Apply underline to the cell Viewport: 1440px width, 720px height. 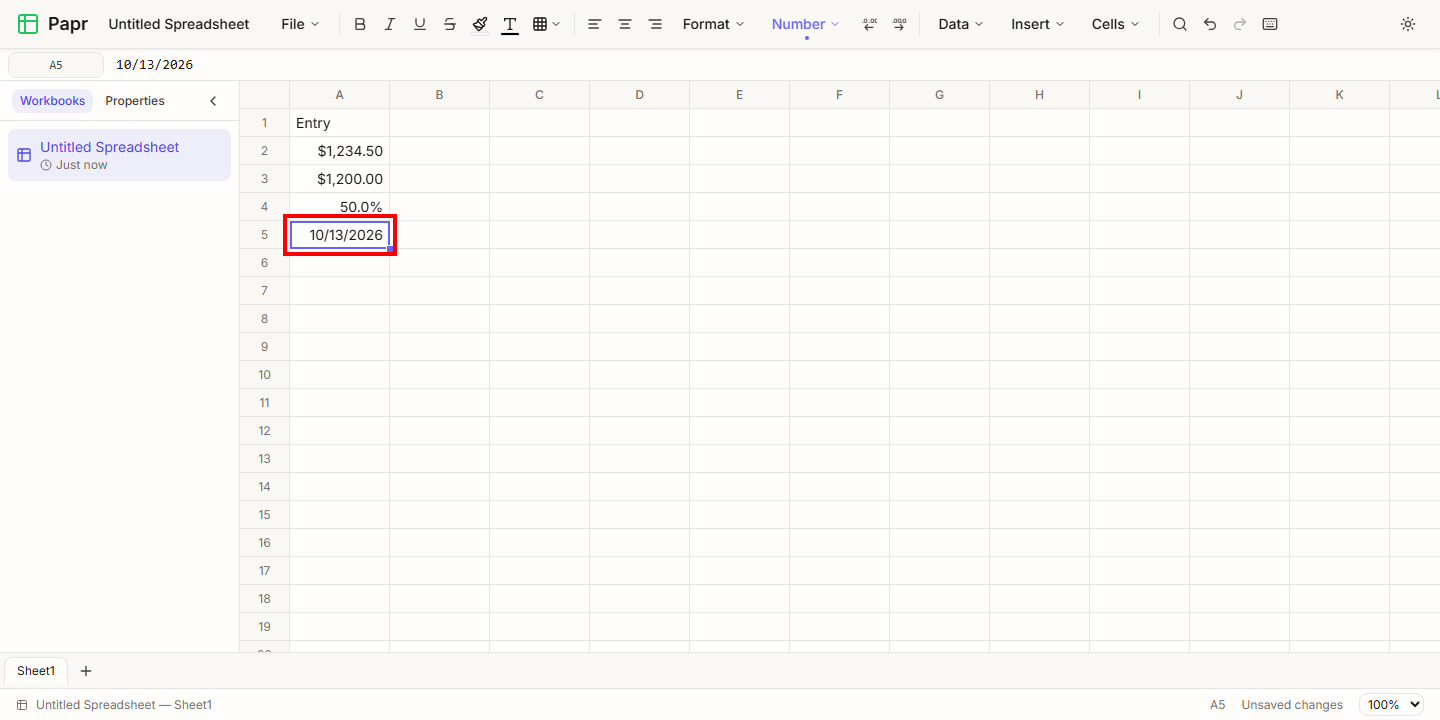pos(420,24)
